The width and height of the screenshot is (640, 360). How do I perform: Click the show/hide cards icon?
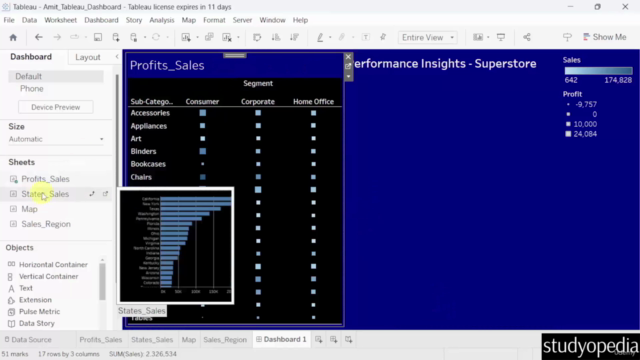pyautogui.click(x=478, y=38)
